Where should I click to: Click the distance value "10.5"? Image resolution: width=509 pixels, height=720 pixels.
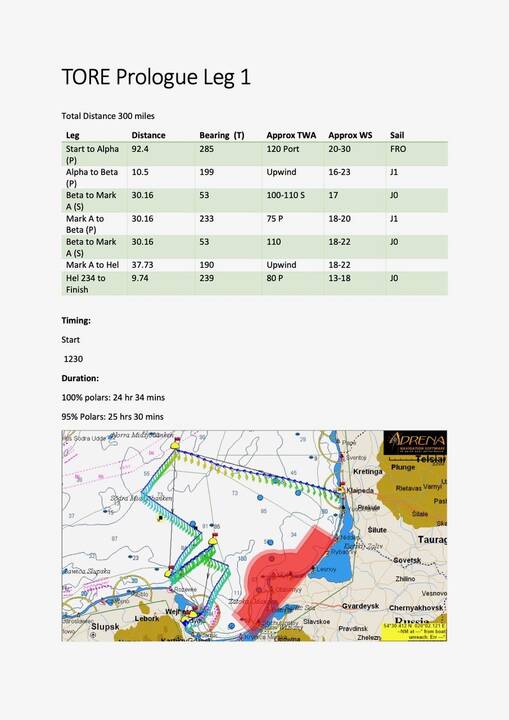pyautogui.click(x=140, y=172)
